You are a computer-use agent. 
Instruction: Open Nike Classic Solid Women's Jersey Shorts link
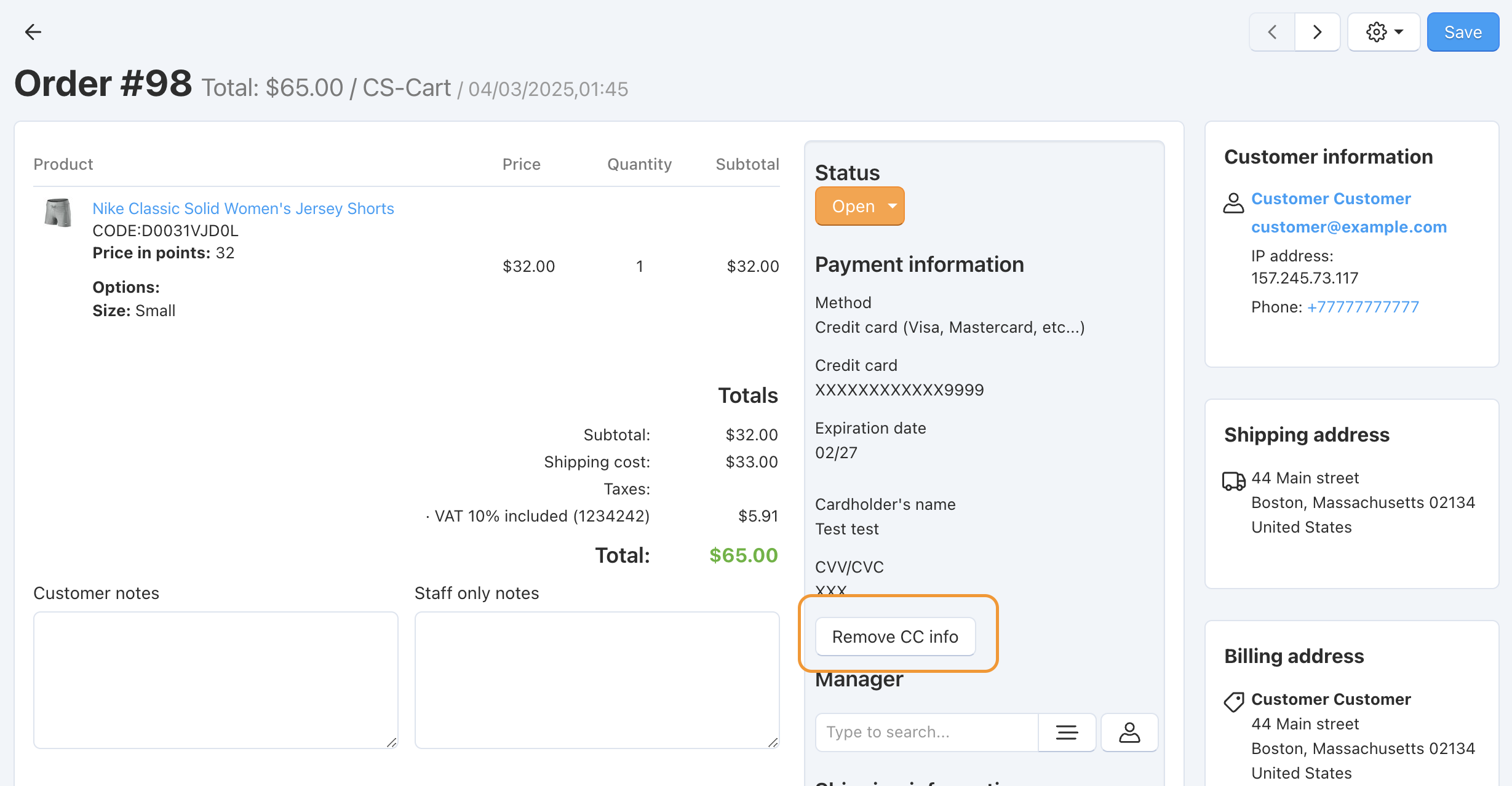pos(243,208)
